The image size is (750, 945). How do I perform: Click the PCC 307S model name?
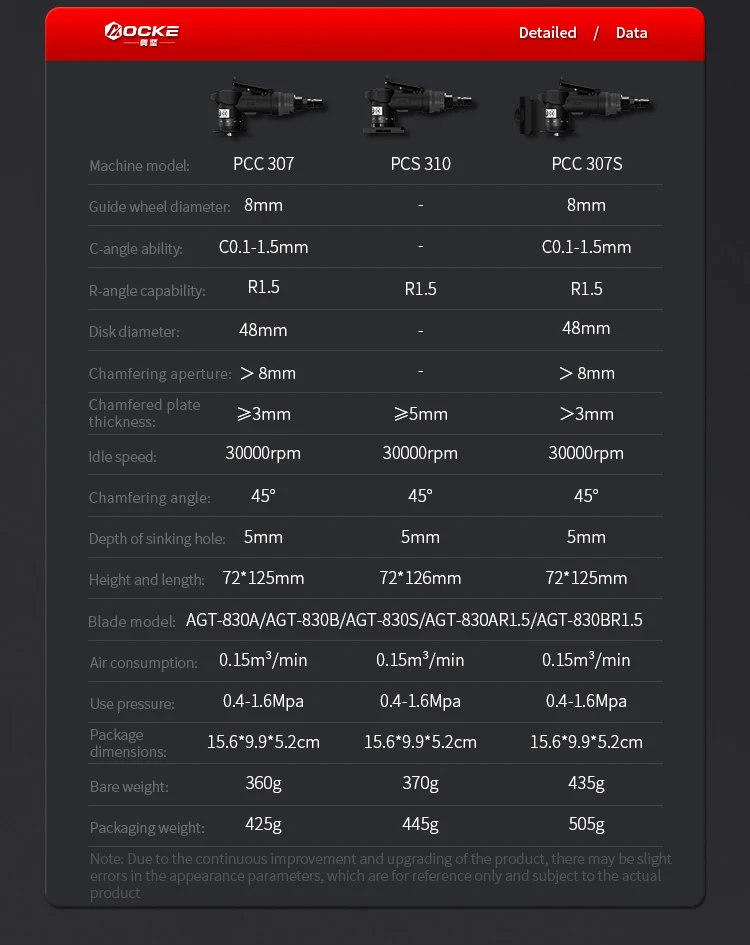point(587,164)
